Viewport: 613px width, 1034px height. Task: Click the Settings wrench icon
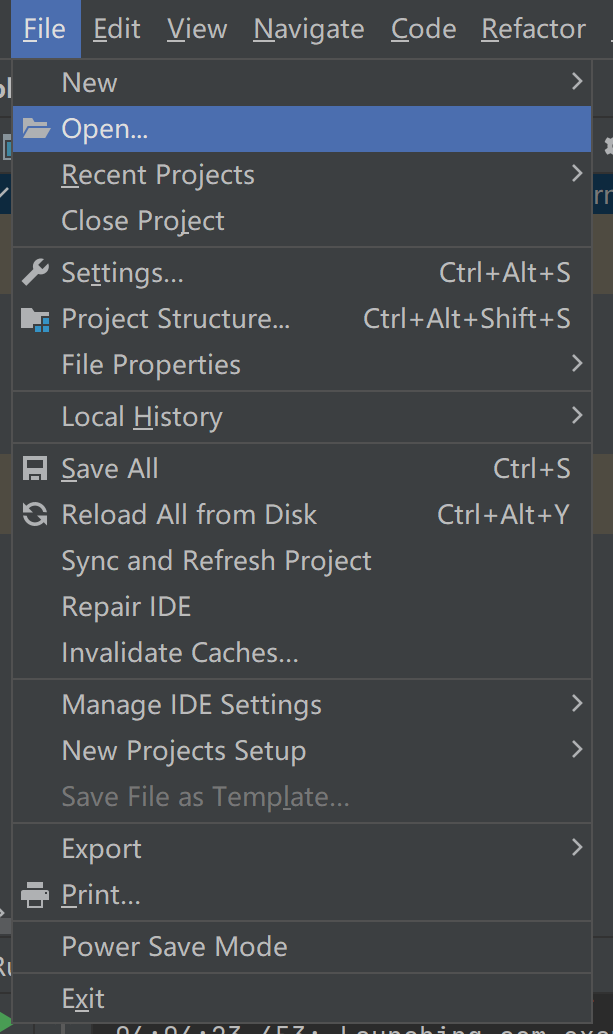point(36,272)
